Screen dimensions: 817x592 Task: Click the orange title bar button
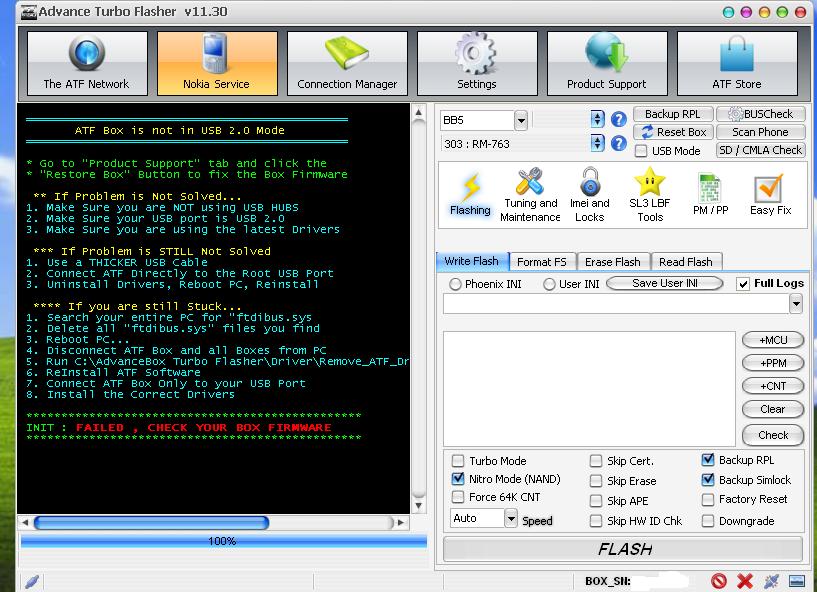(x=764, y=13)
